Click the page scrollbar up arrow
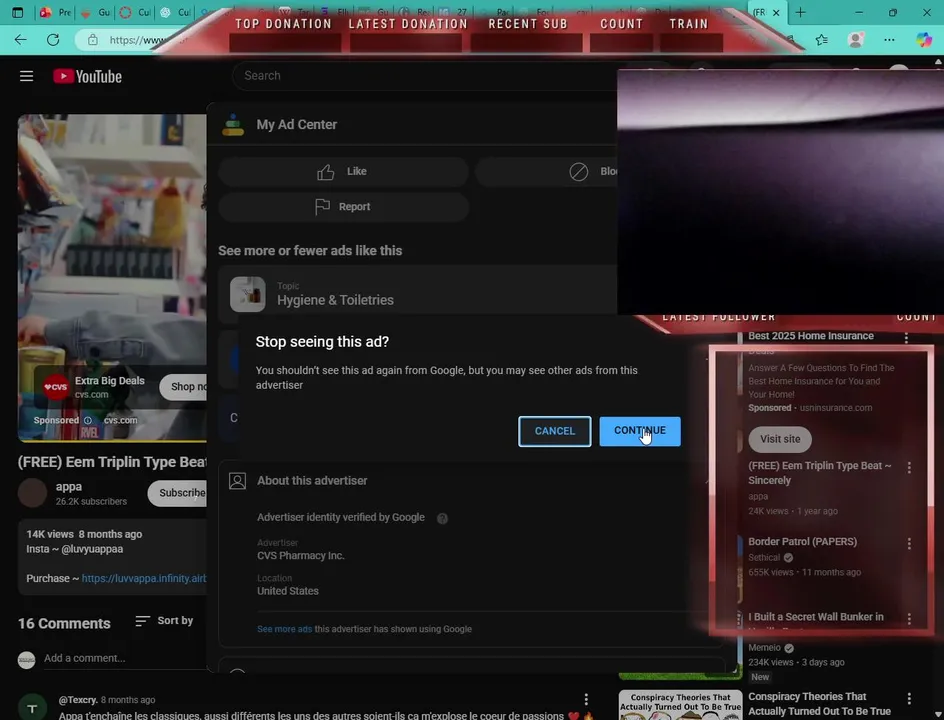 937,62
